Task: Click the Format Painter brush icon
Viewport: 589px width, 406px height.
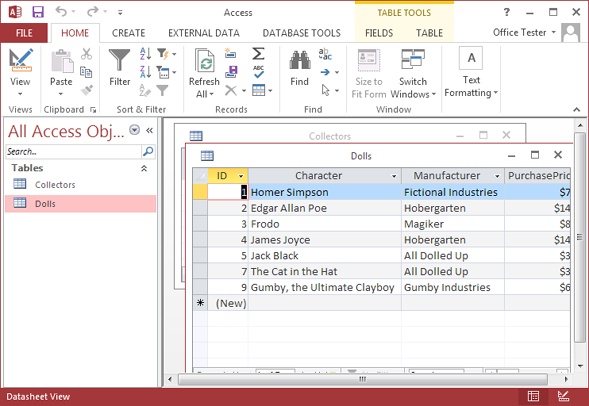Action: (x=86, y=90)
